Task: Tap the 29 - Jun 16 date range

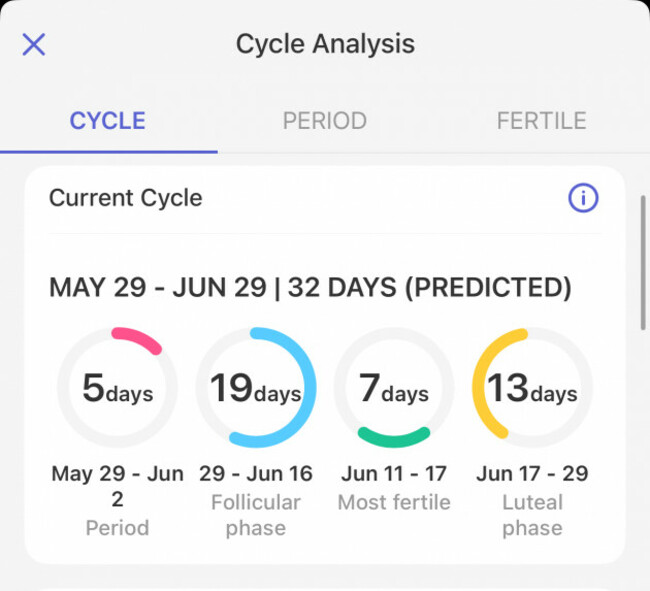Action: [255, 473]
